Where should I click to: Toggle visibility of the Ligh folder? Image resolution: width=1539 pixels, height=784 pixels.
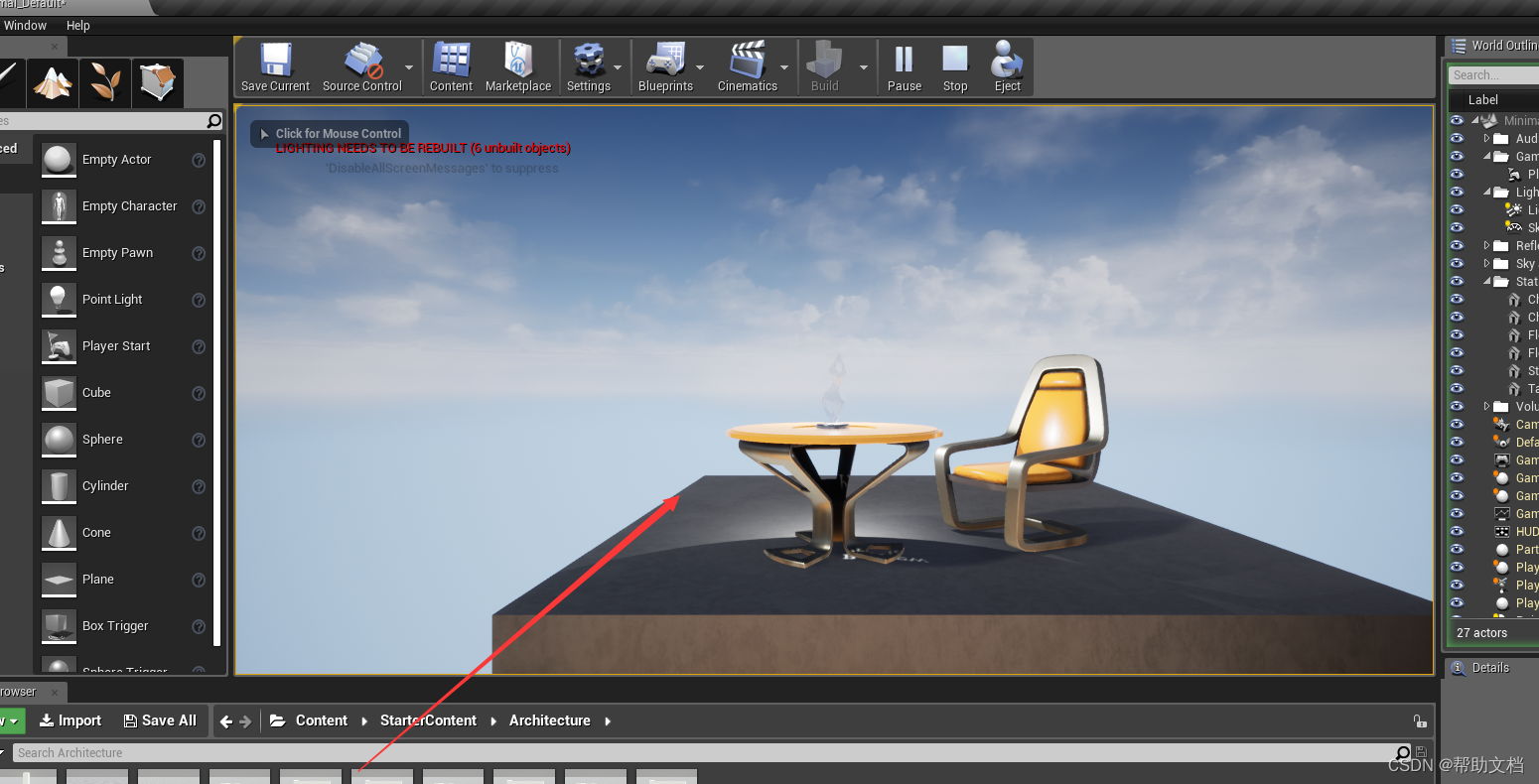(x=1457, y=193)
